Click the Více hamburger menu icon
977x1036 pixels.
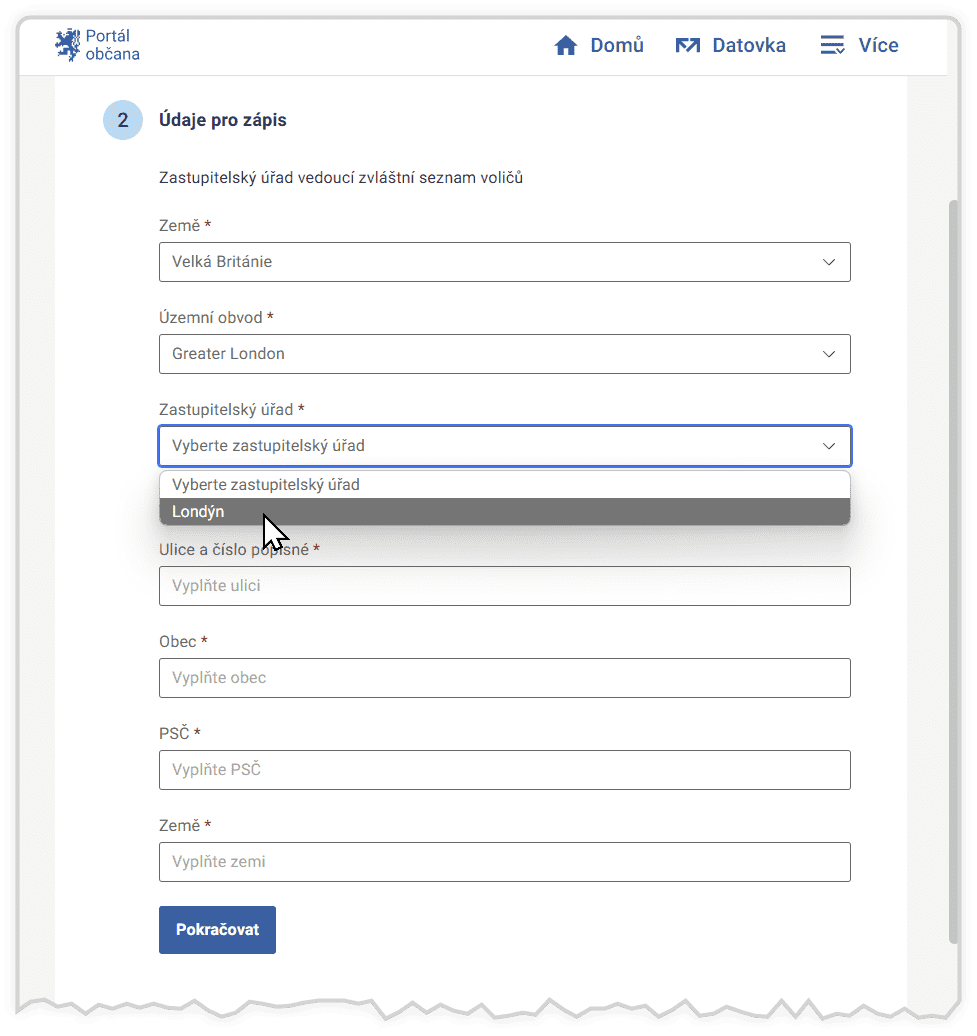click(x=832, y=46)
